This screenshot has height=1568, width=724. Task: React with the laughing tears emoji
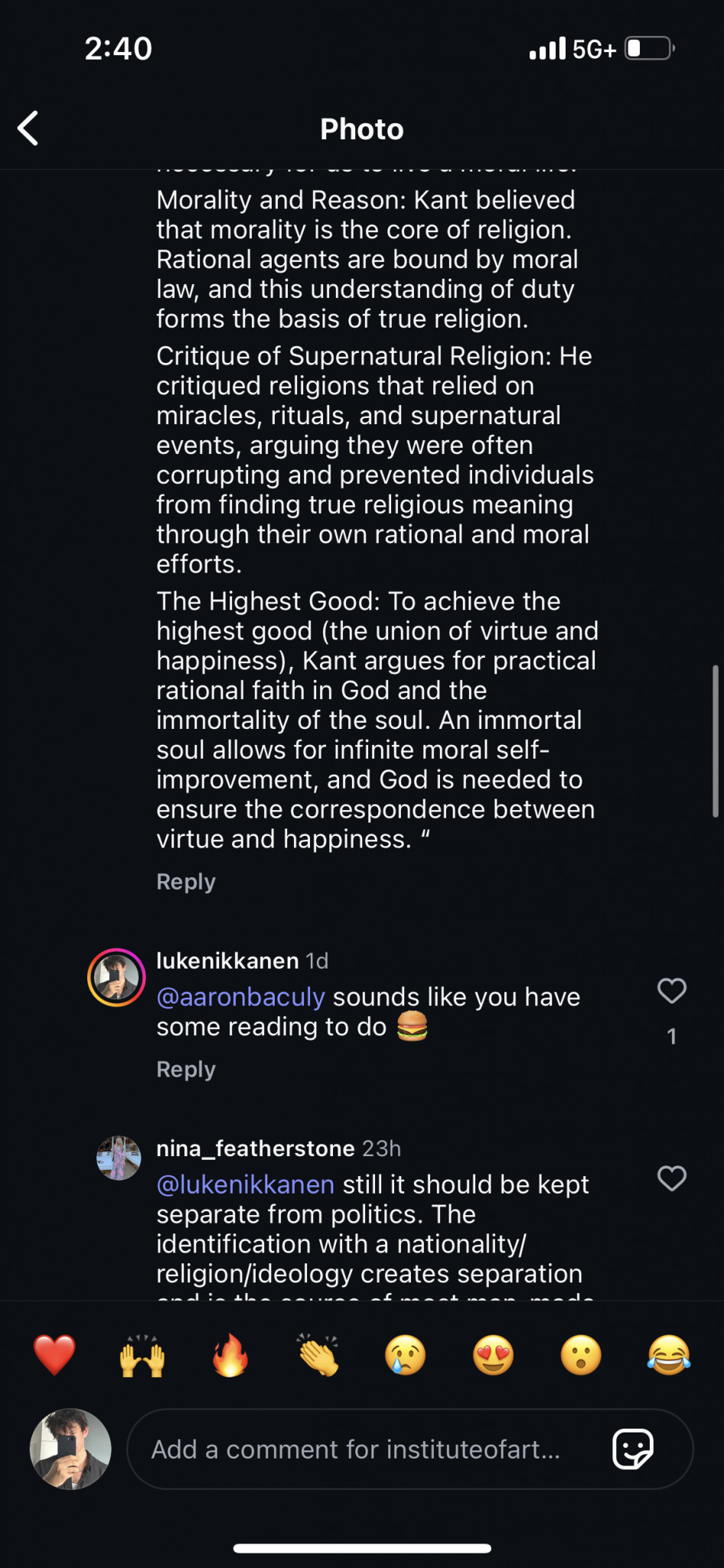[669, 1355]
